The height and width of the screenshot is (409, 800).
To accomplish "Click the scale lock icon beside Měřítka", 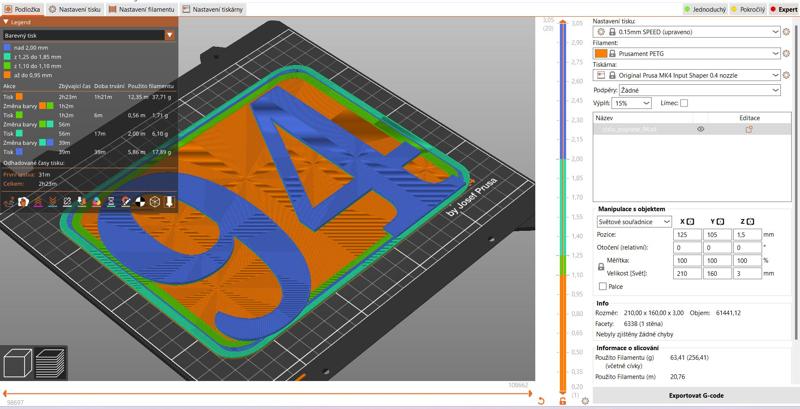I will [x=600, y=266].
